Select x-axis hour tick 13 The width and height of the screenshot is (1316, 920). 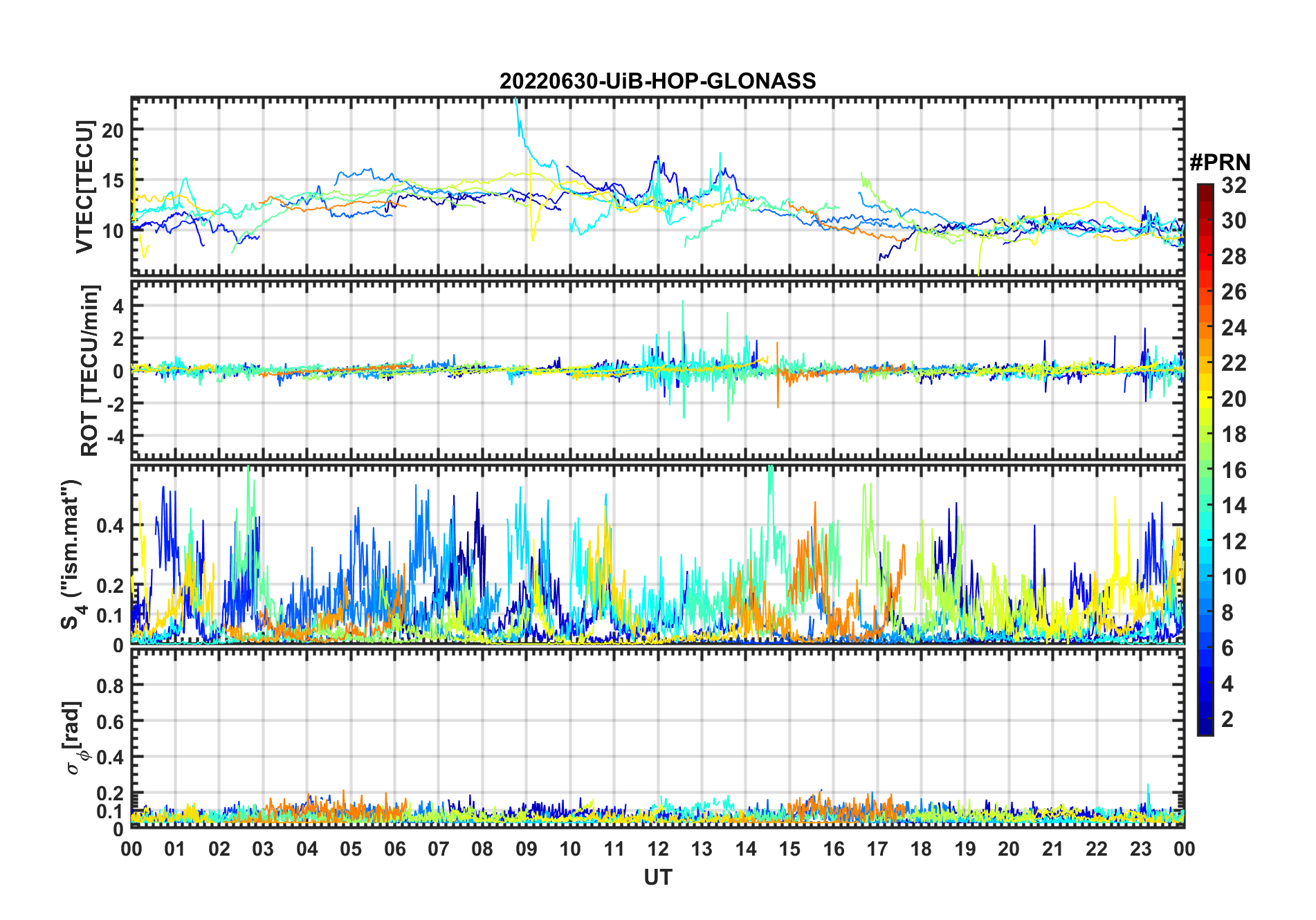702,849
